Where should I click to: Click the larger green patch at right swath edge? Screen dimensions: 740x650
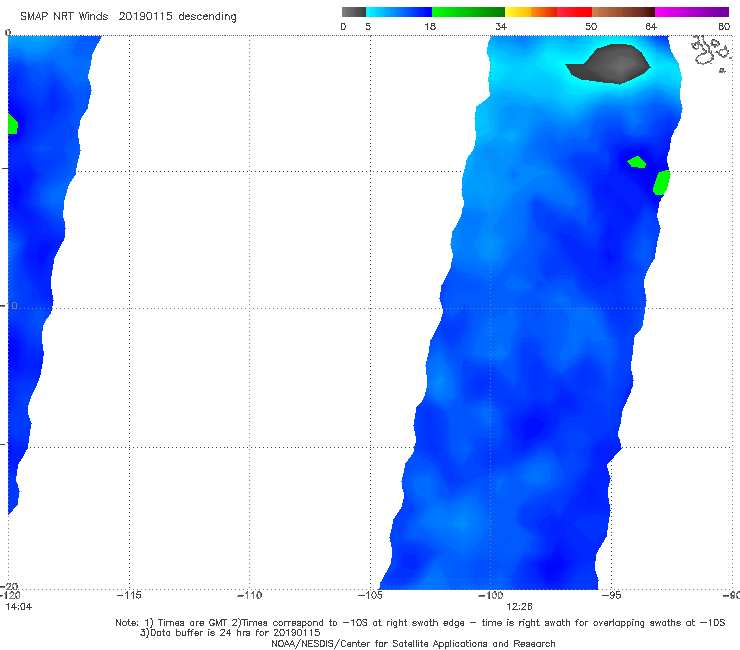pyautogui.click(x=661, y=183)
